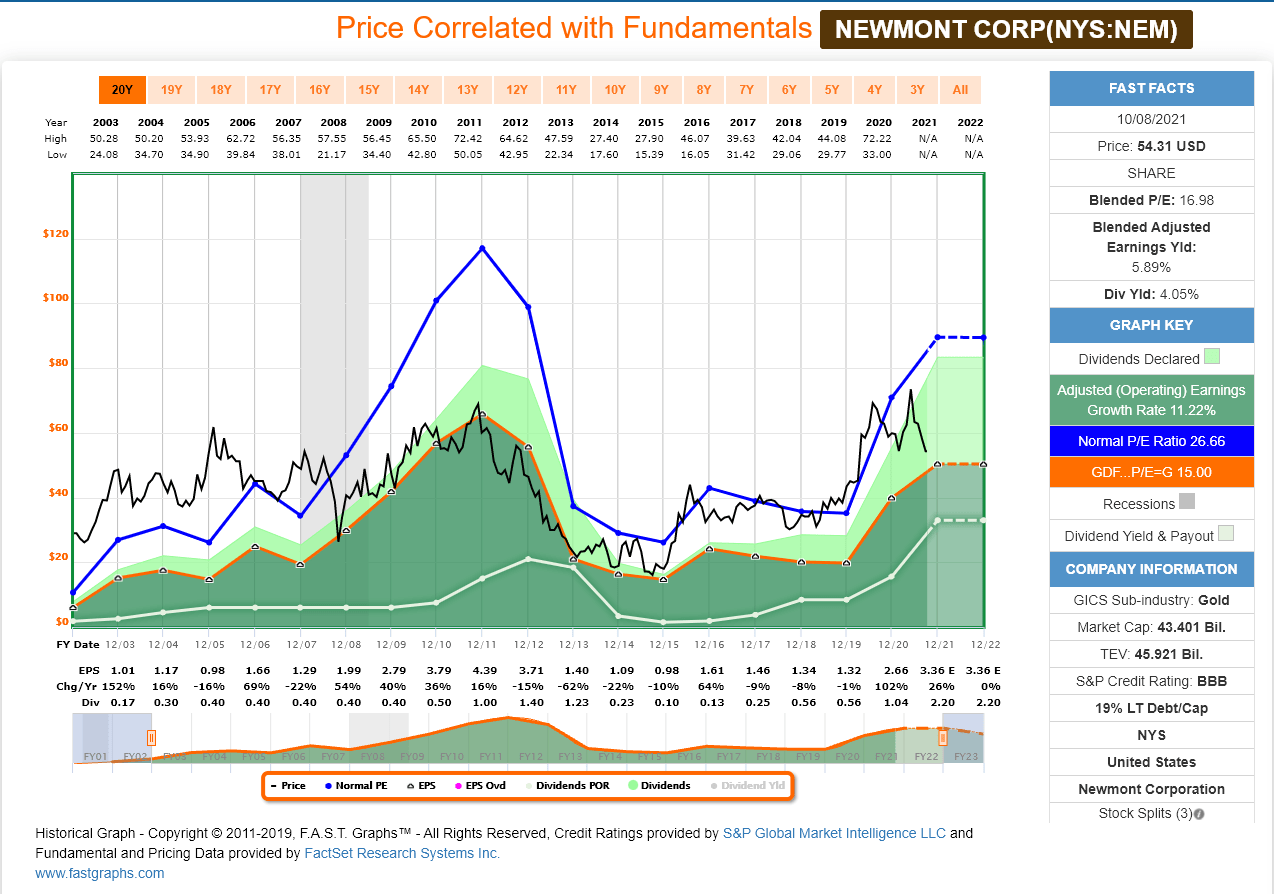Viewport: 1280px width, 894px height.
Task: Click the pink EPS Ovd legend icon
Action: click(457, 785)
